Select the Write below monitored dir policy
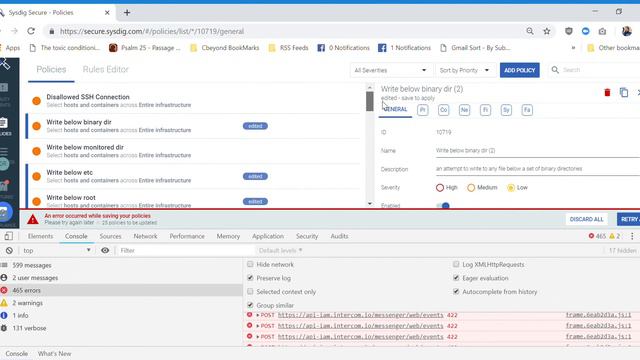640x360 pixels. (x=193, y=151)
